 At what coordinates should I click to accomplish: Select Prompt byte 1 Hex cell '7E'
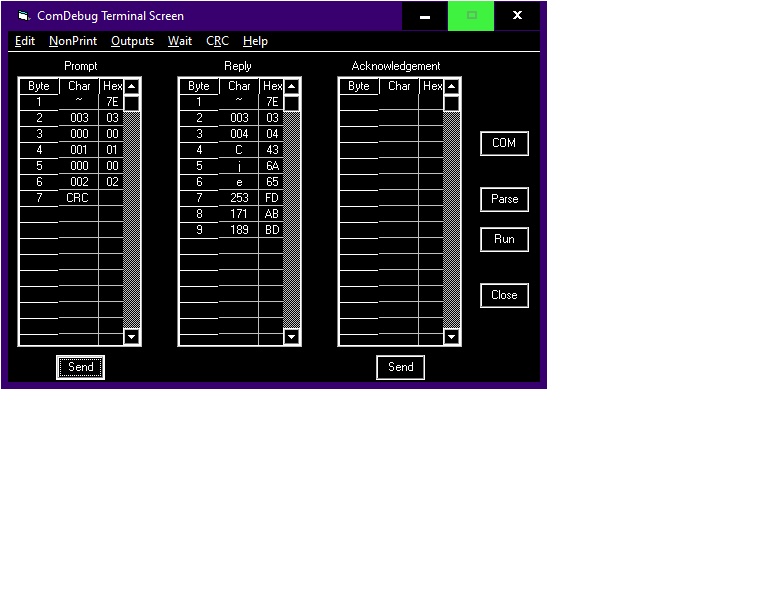[x=112, y=102]
